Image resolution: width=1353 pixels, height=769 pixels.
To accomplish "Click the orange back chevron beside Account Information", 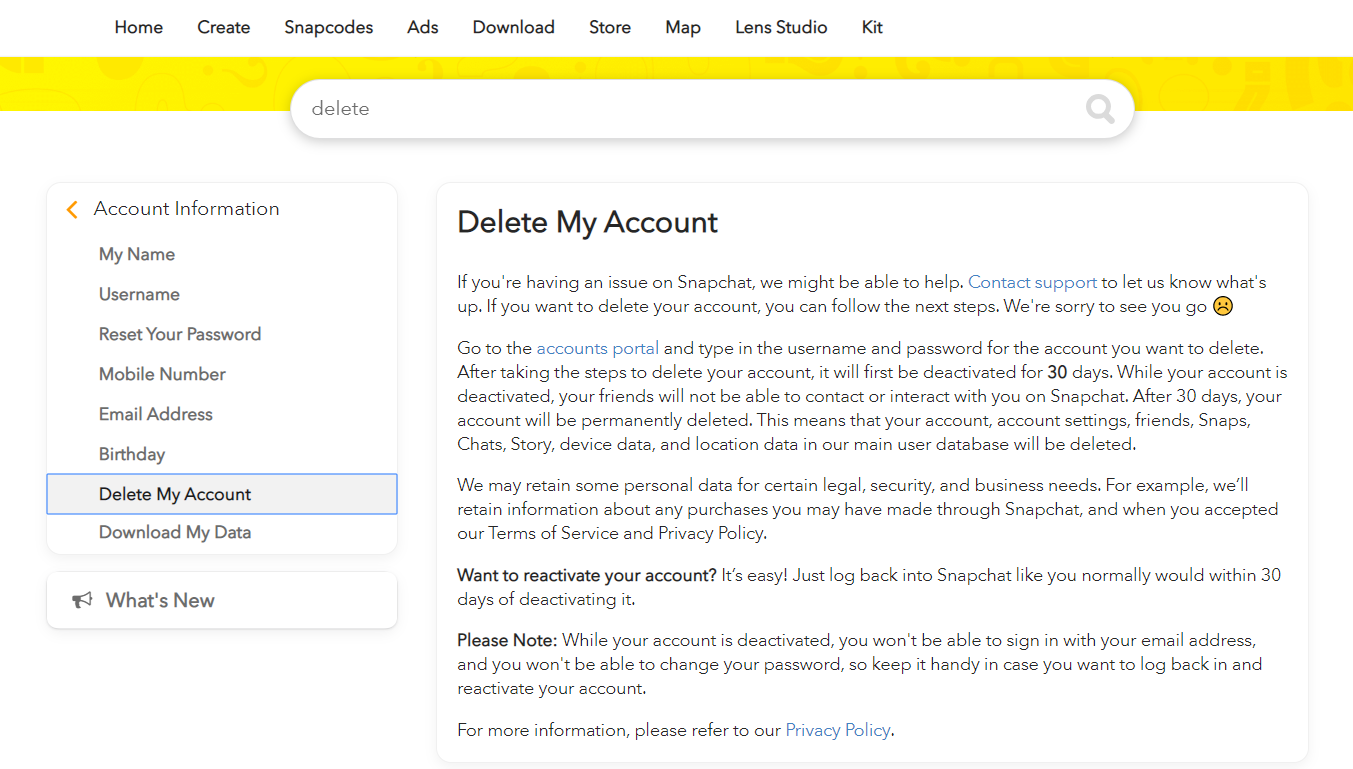I will [x=72, y=209].
